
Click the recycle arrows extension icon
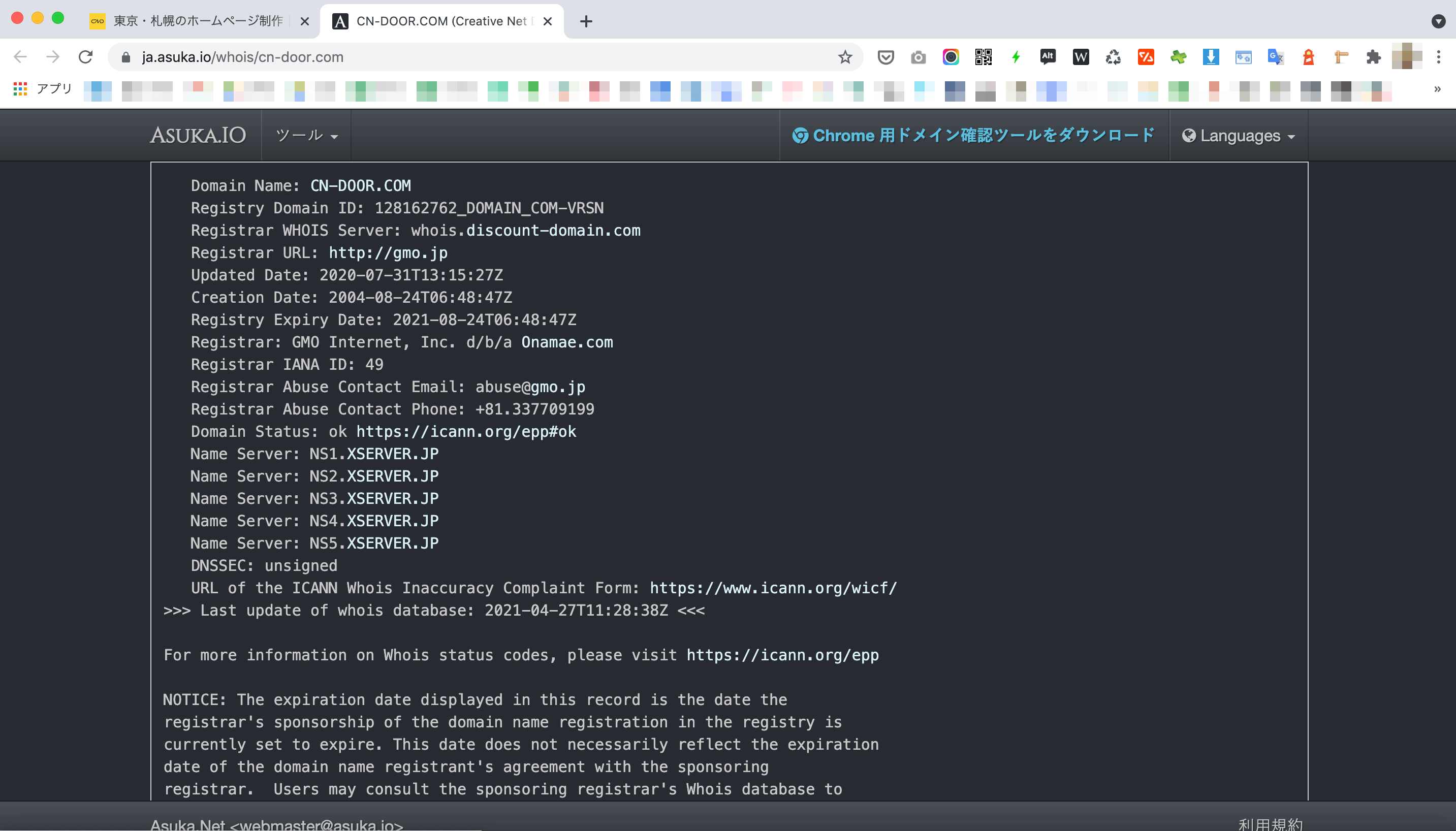pyautogui.click(x=1113, y=57)
